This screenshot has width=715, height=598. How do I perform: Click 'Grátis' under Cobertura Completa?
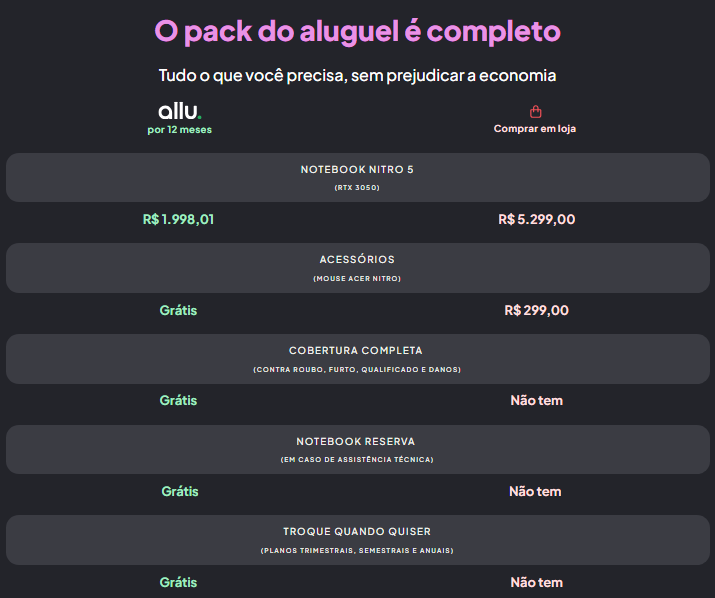click(179, 401)
